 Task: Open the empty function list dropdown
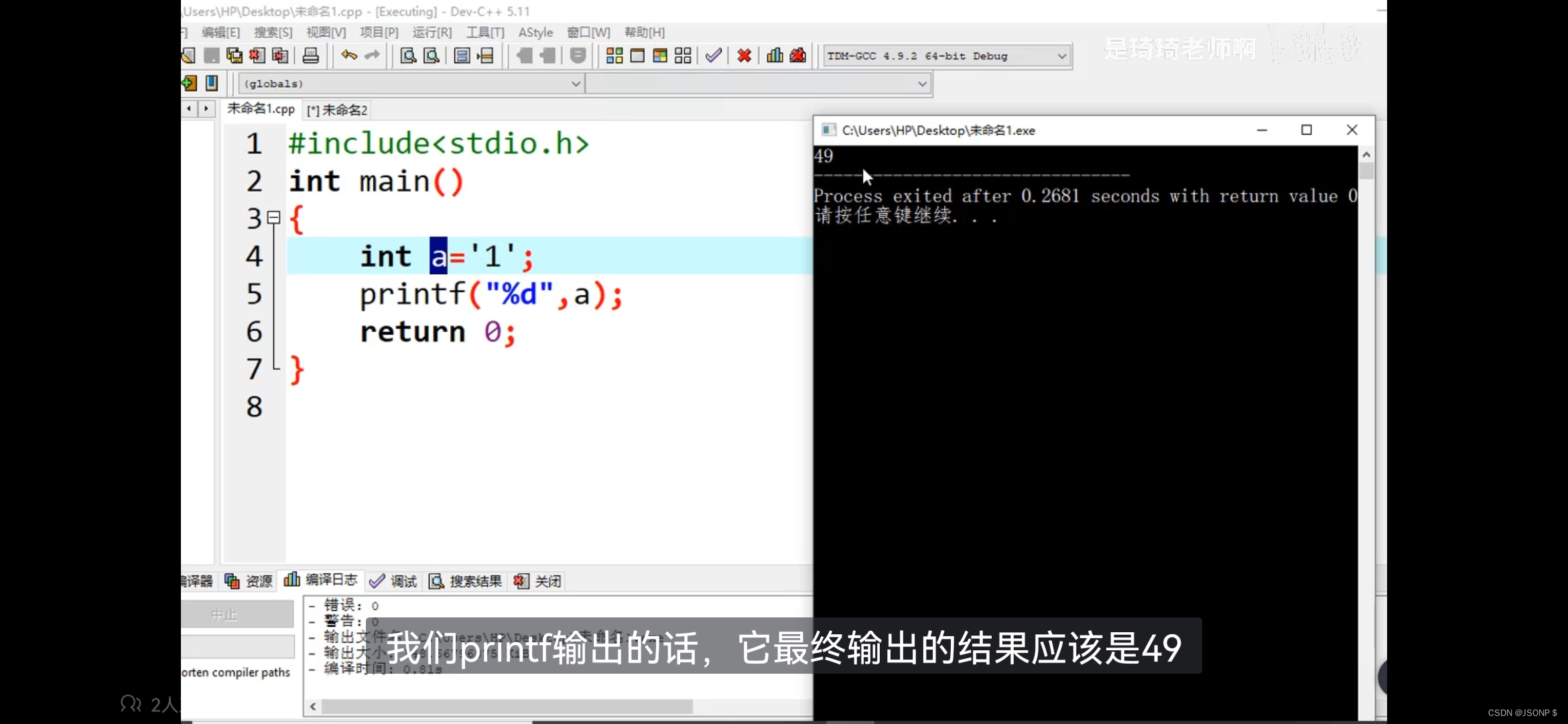coord(922,84)
